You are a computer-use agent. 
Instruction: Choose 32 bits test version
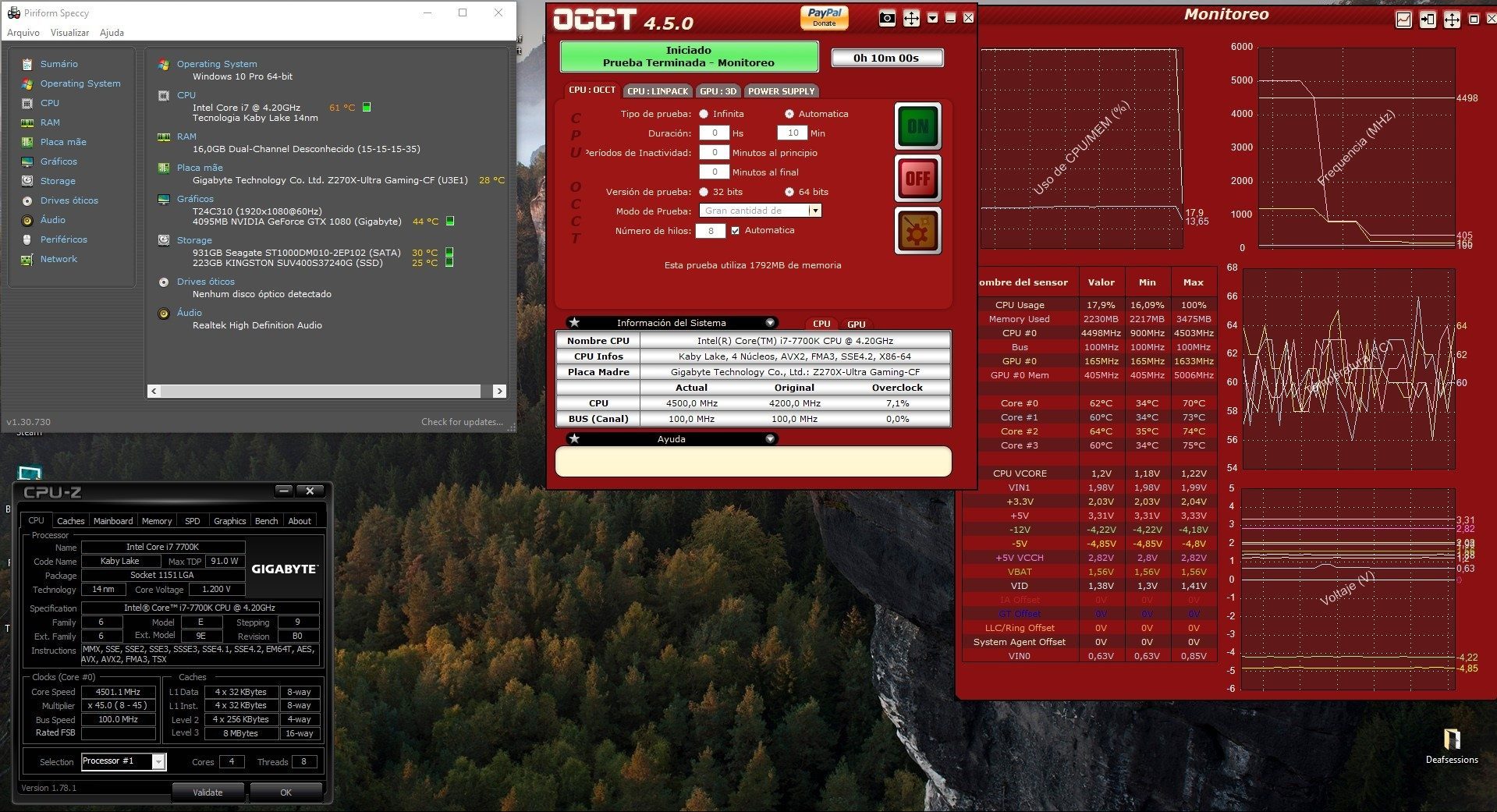click(x=704, y=192)
